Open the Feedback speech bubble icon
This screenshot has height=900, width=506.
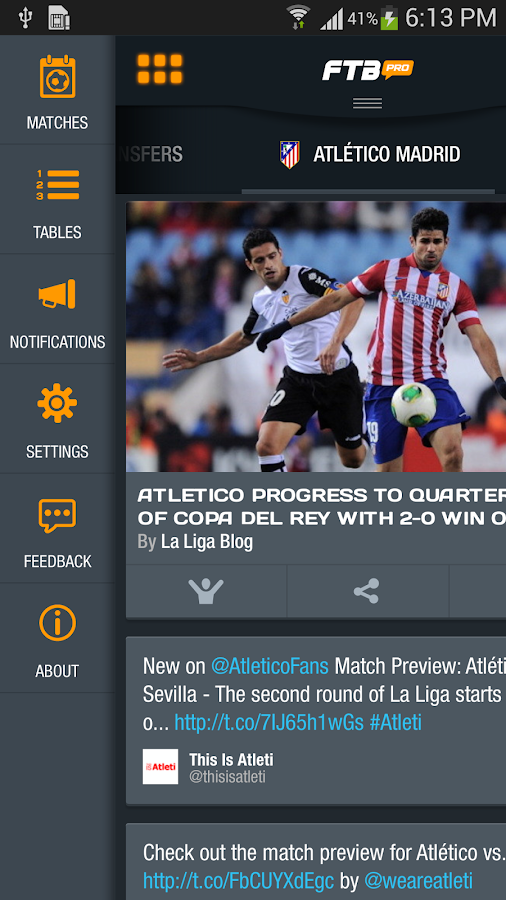(57, 515)
